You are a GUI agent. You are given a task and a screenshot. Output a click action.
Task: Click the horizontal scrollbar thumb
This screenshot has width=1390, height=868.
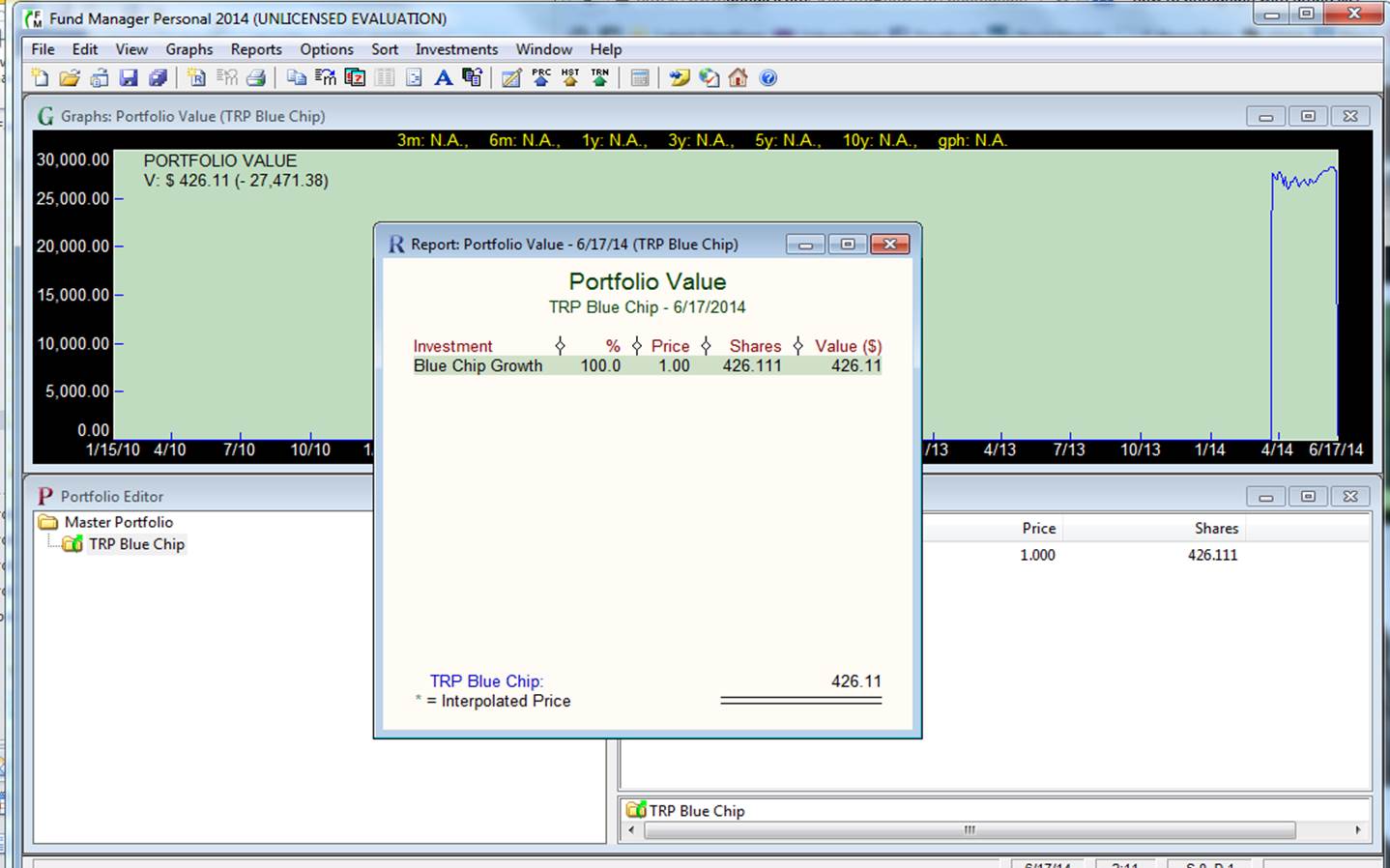pos(970,830)
